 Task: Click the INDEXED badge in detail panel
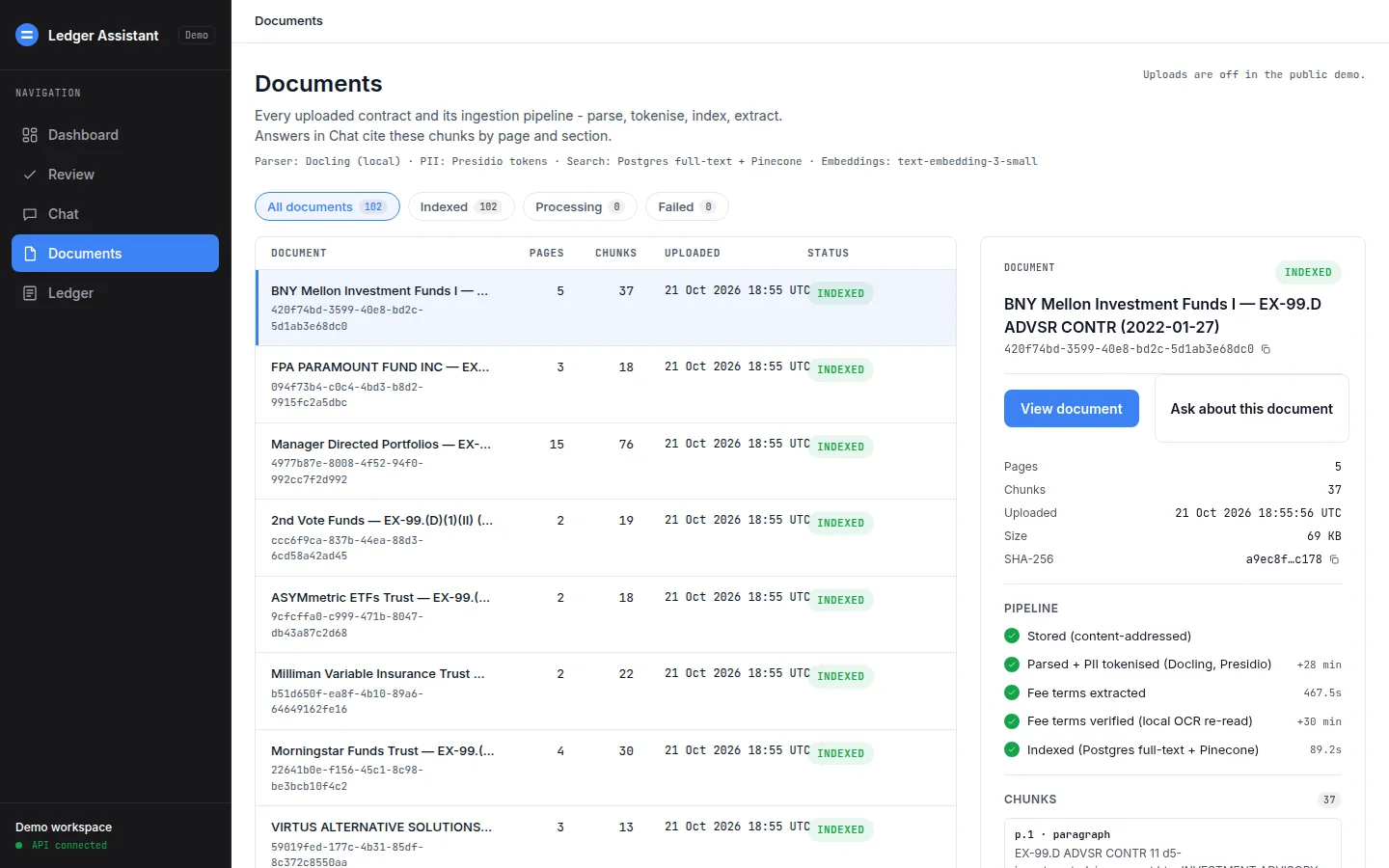click(1308, 272)
